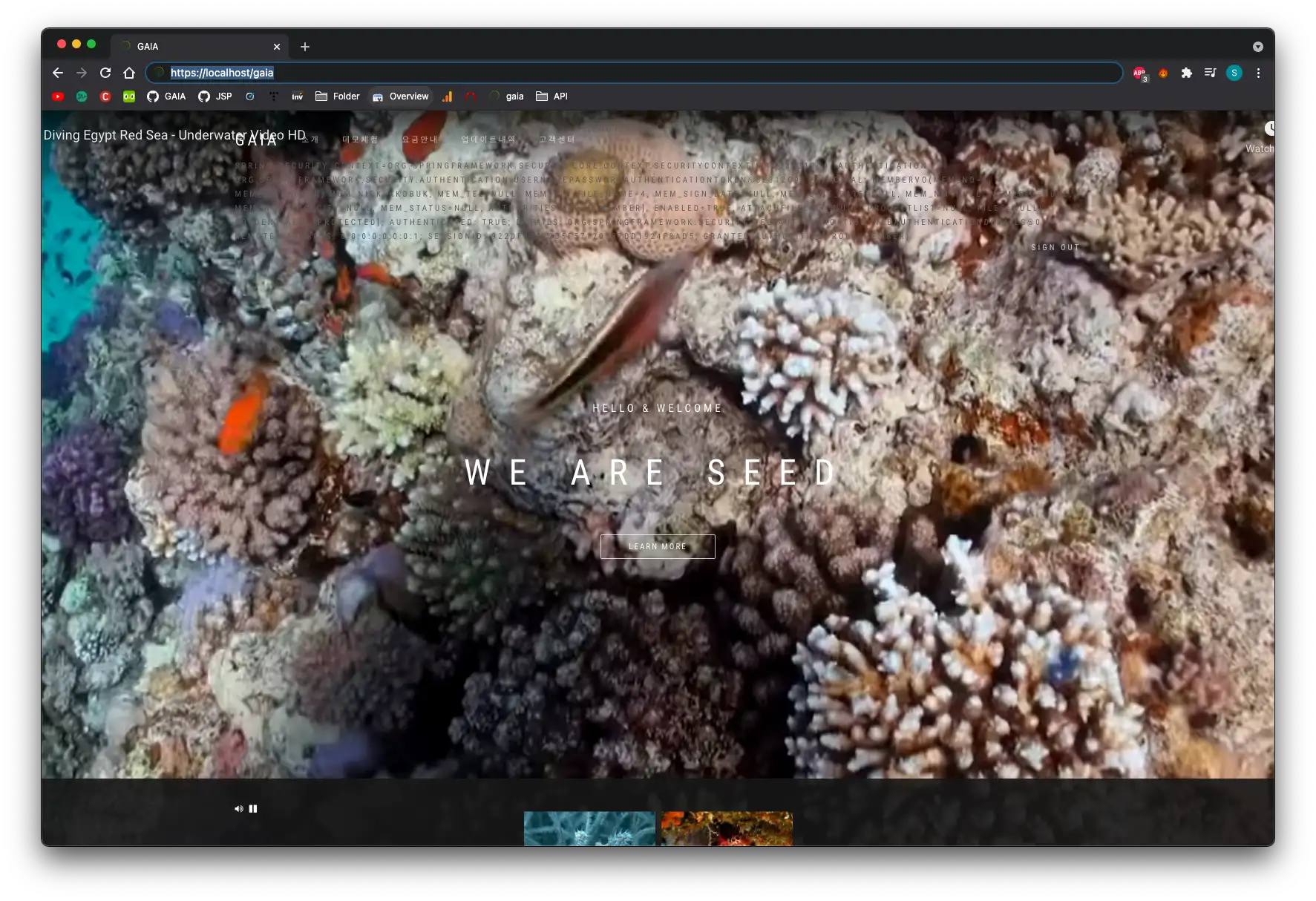Viewport: 1316px width, 901px height.
Task: Open the gaia bookmark
Action: tap(507, 96)
